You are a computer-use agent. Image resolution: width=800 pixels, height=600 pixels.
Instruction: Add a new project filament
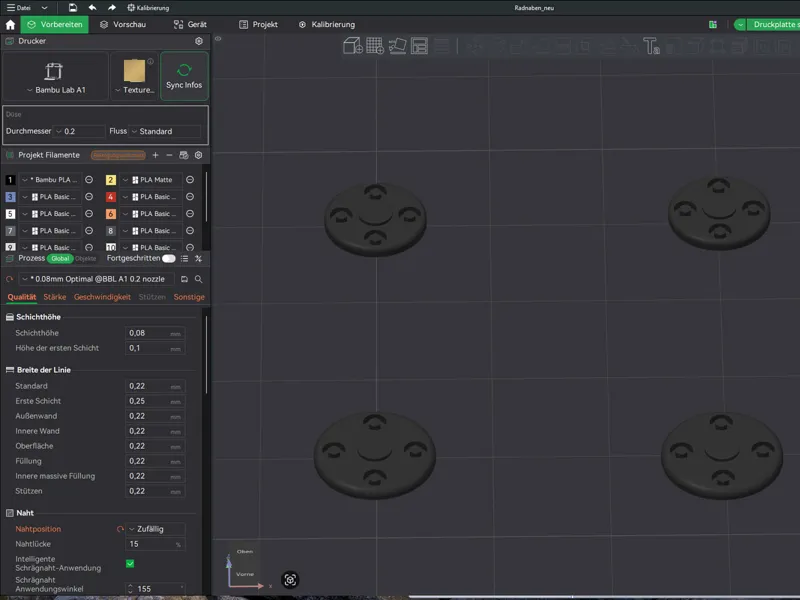156,155
